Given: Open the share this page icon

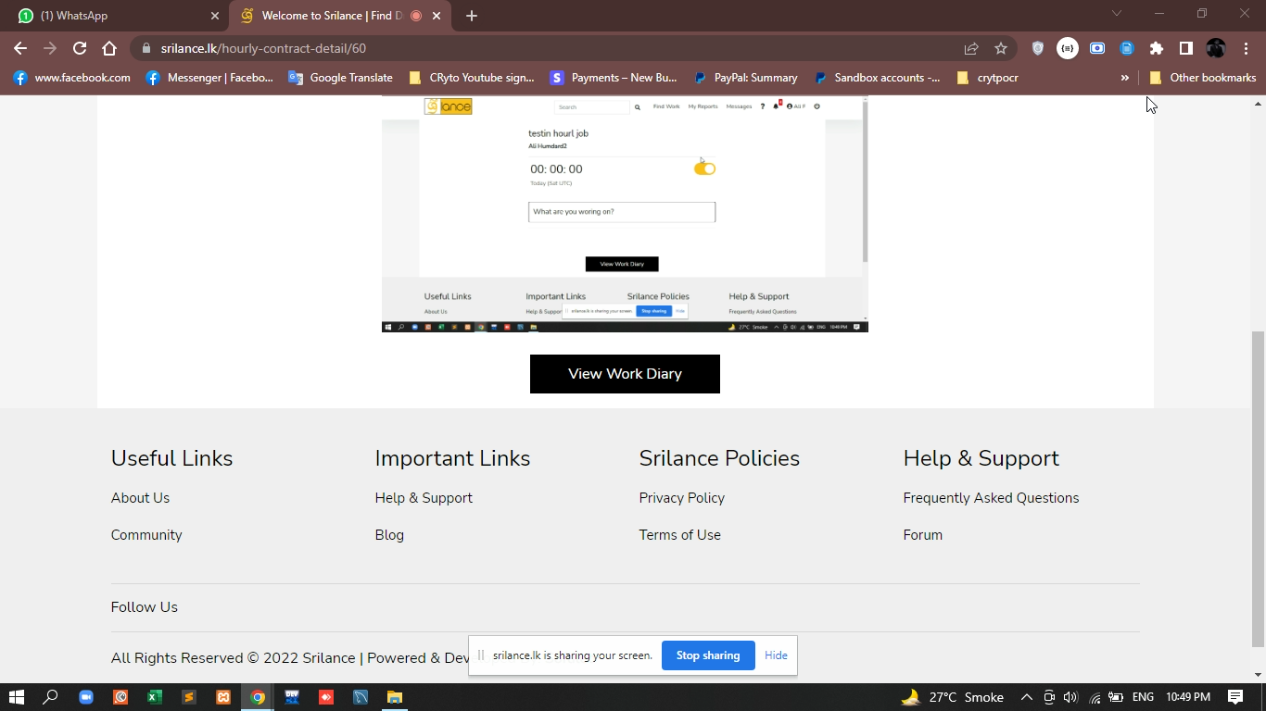Looking at the screenshot, I should (971, 48).
